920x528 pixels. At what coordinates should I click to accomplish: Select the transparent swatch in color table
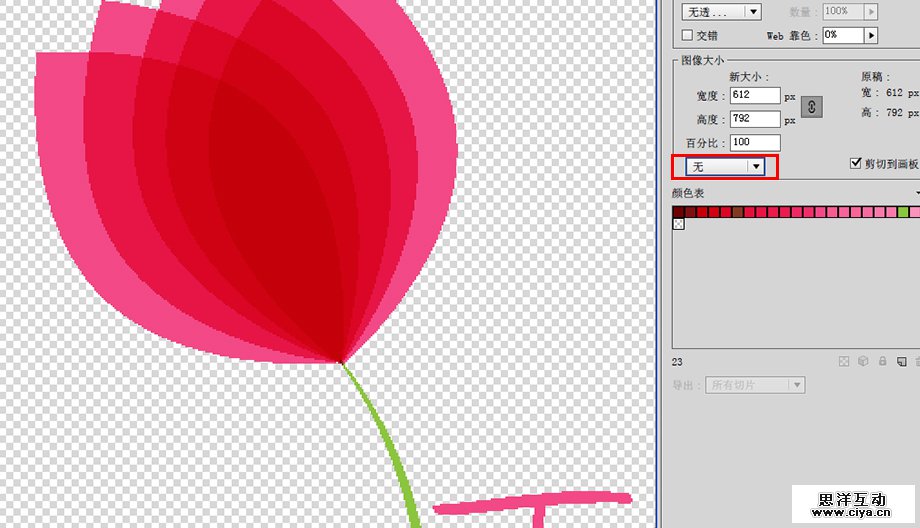click(x=679, y=224)
